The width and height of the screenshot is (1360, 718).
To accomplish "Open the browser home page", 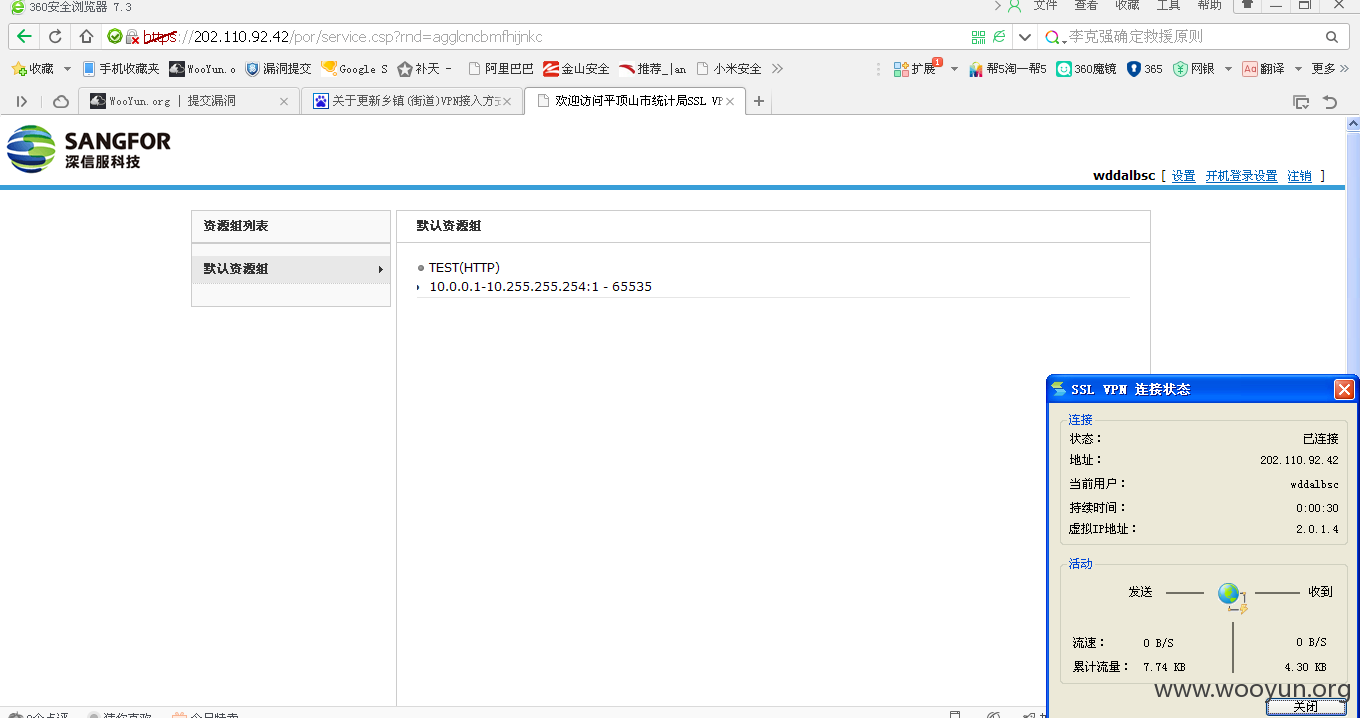I will pos(86,37).
